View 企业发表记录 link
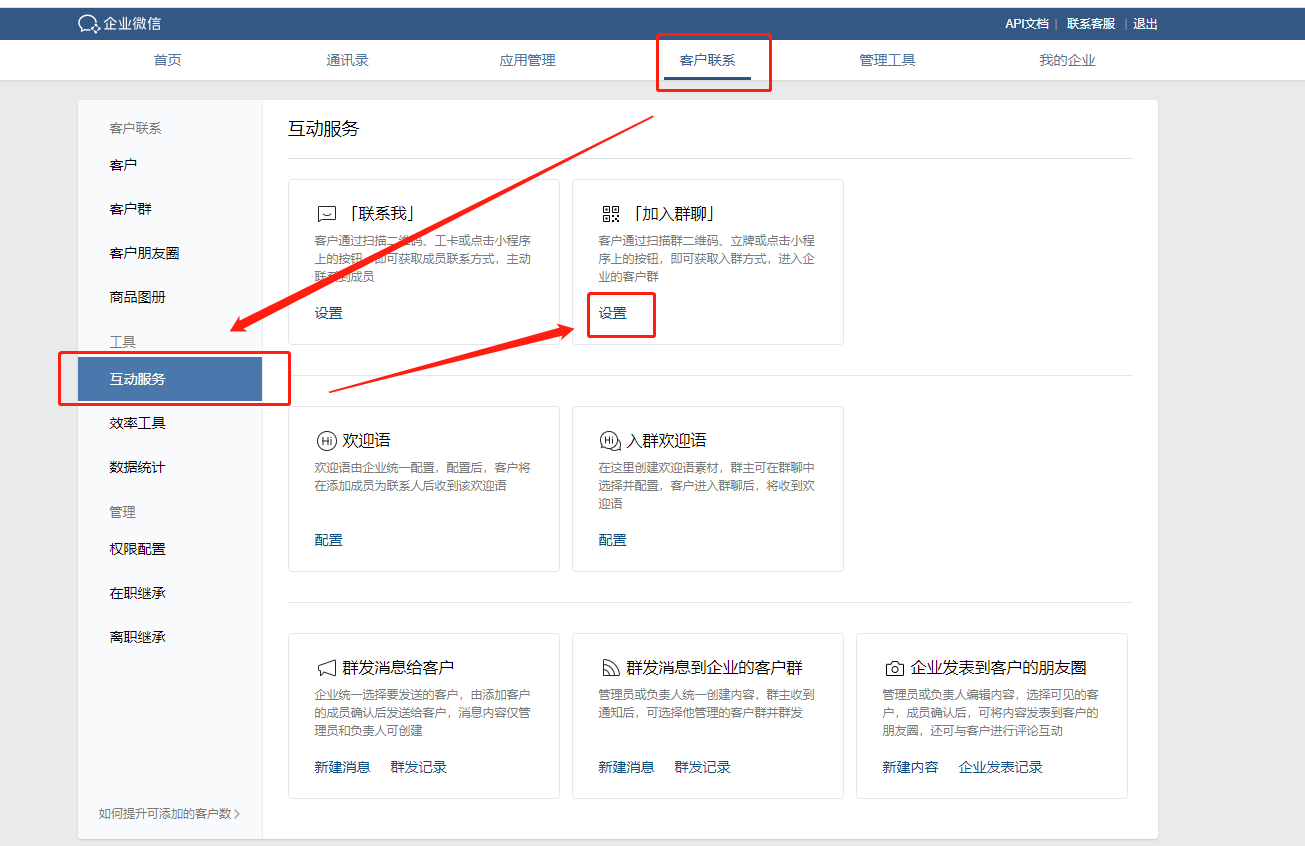This screenshot has width=1305, height=846. (1000, 767)
